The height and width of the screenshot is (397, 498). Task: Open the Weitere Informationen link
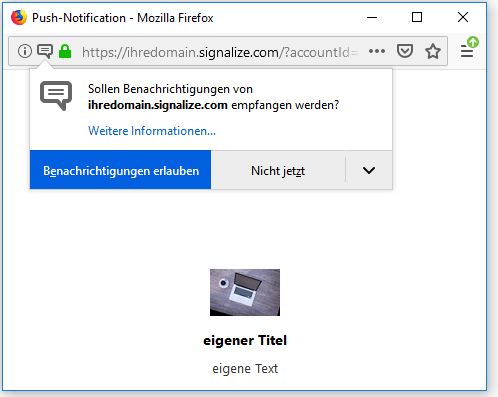(x=152, y=131)
